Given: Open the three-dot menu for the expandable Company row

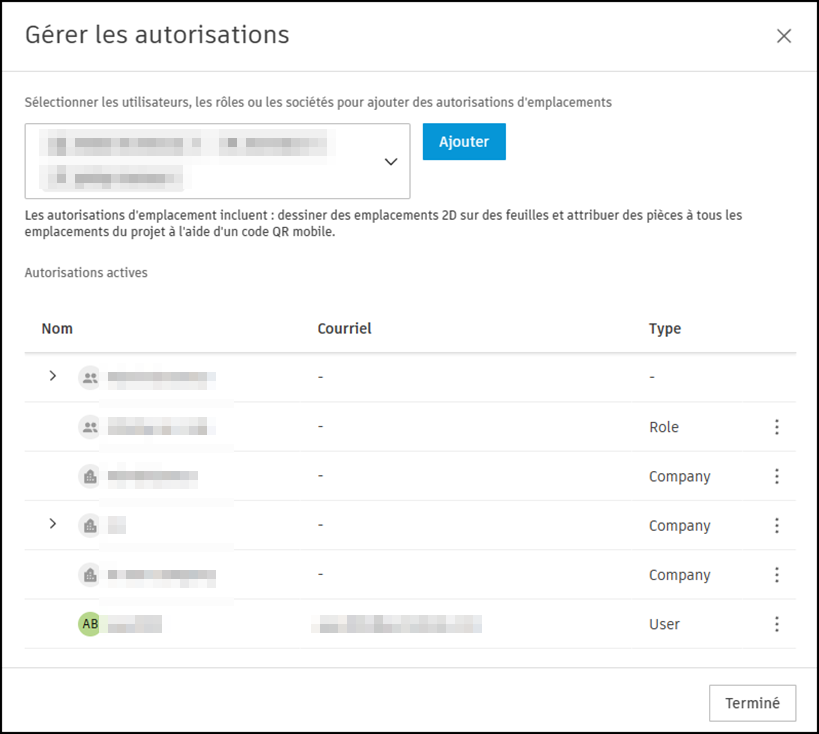Looking at the screenshot, I should (x=777, y=525).
